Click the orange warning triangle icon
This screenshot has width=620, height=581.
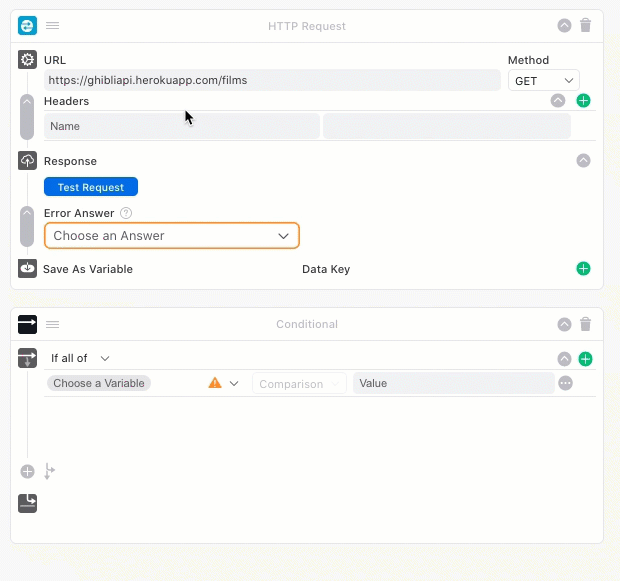[x=214, y=383]
